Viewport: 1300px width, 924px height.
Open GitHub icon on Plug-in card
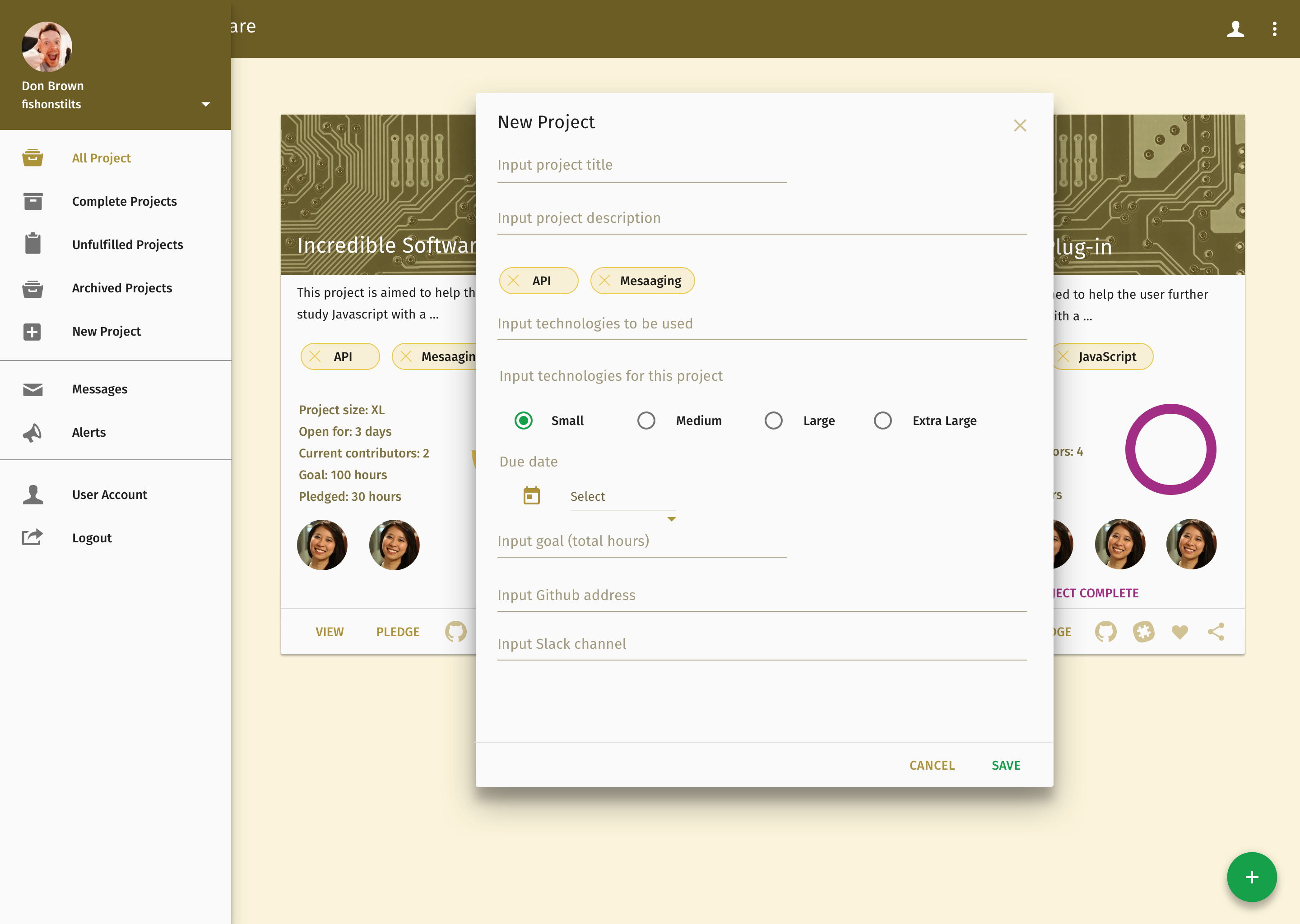pos(1105,632)
